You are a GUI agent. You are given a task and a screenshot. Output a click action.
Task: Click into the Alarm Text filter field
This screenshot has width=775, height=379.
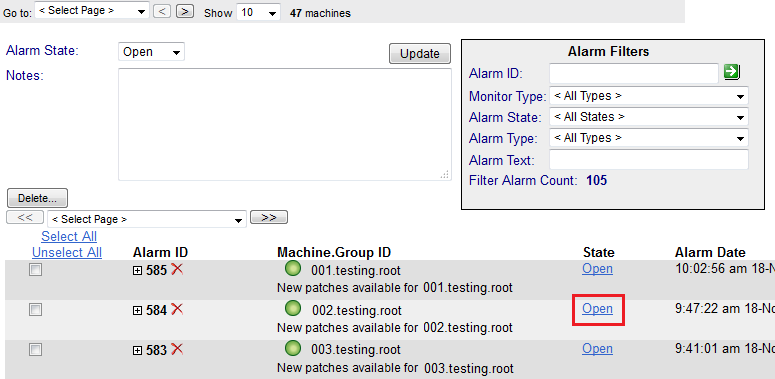click(649, 160)
